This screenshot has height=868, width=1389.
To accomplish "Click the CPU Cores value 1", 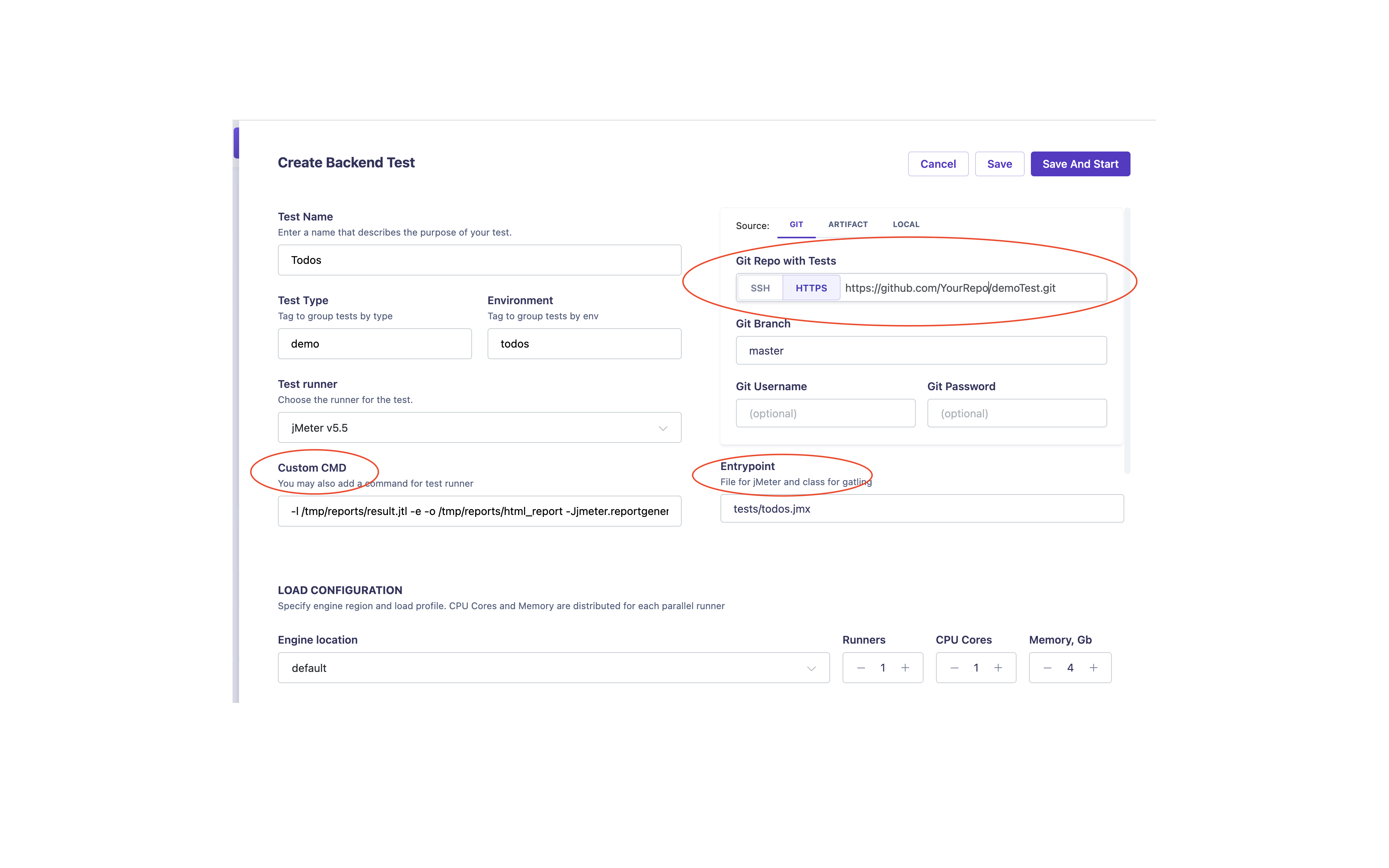I will click(x=976, y=668).
